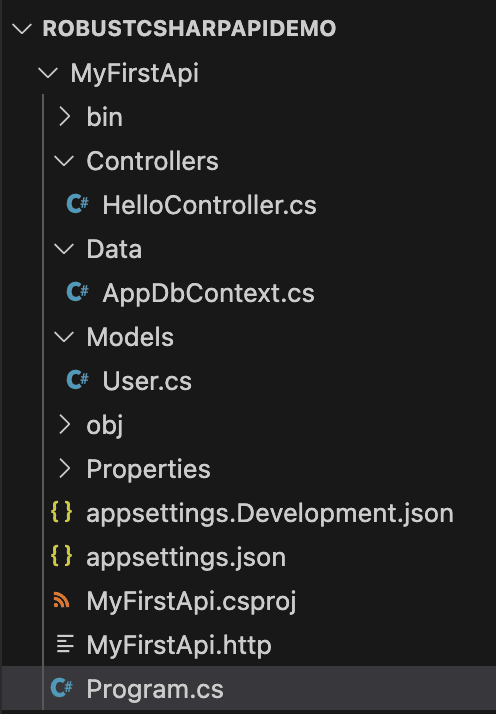Collapse the Controllers folder

(64, 160)
